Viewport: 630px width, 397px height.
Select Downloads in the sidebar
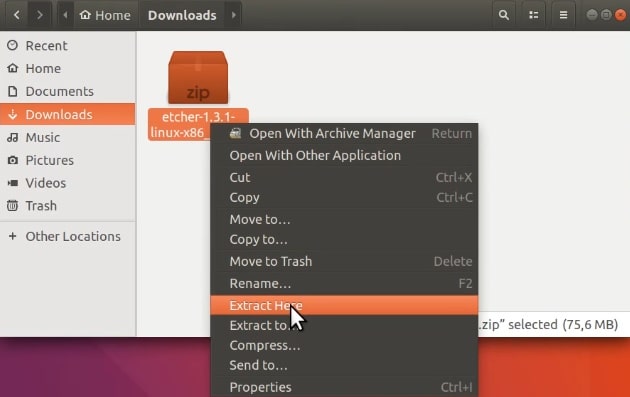[x=68, y=114]
